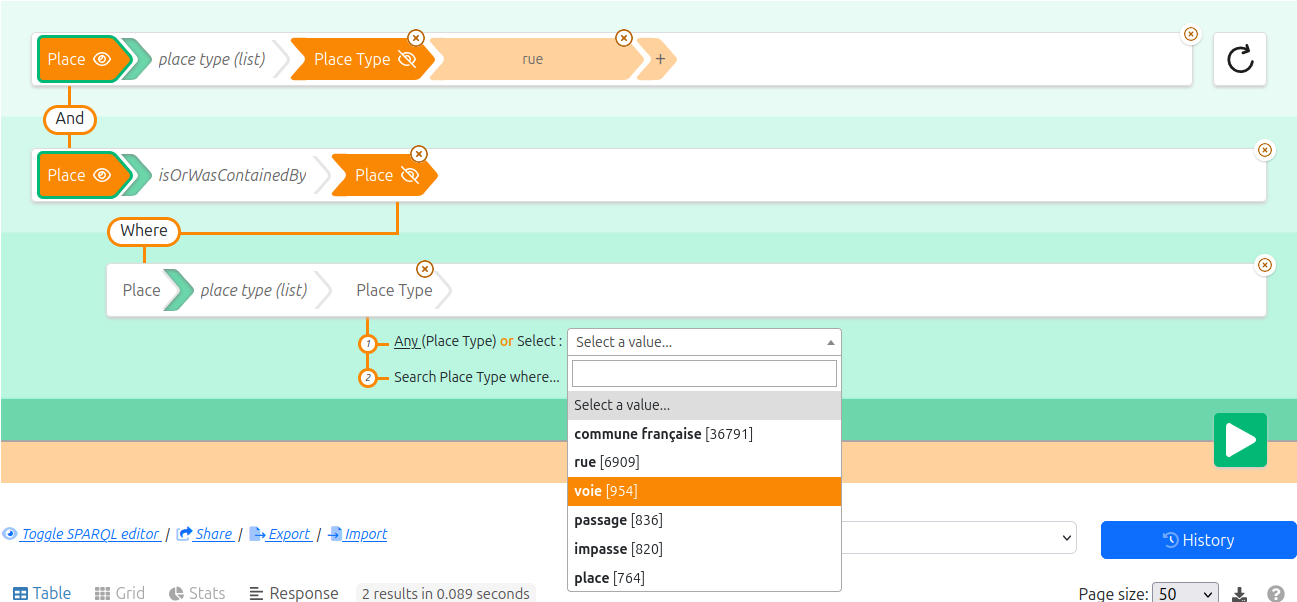
Task: Click the Share link
Action: pos(205,534)
